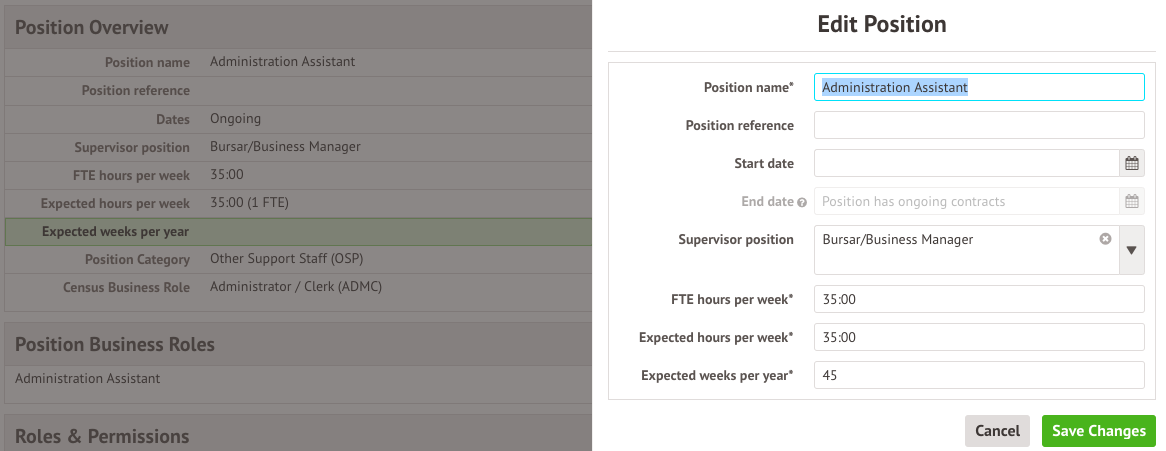Select the FTE hours per week field
Viewport: 1166px width, 451px height.
tap(978, 299)
